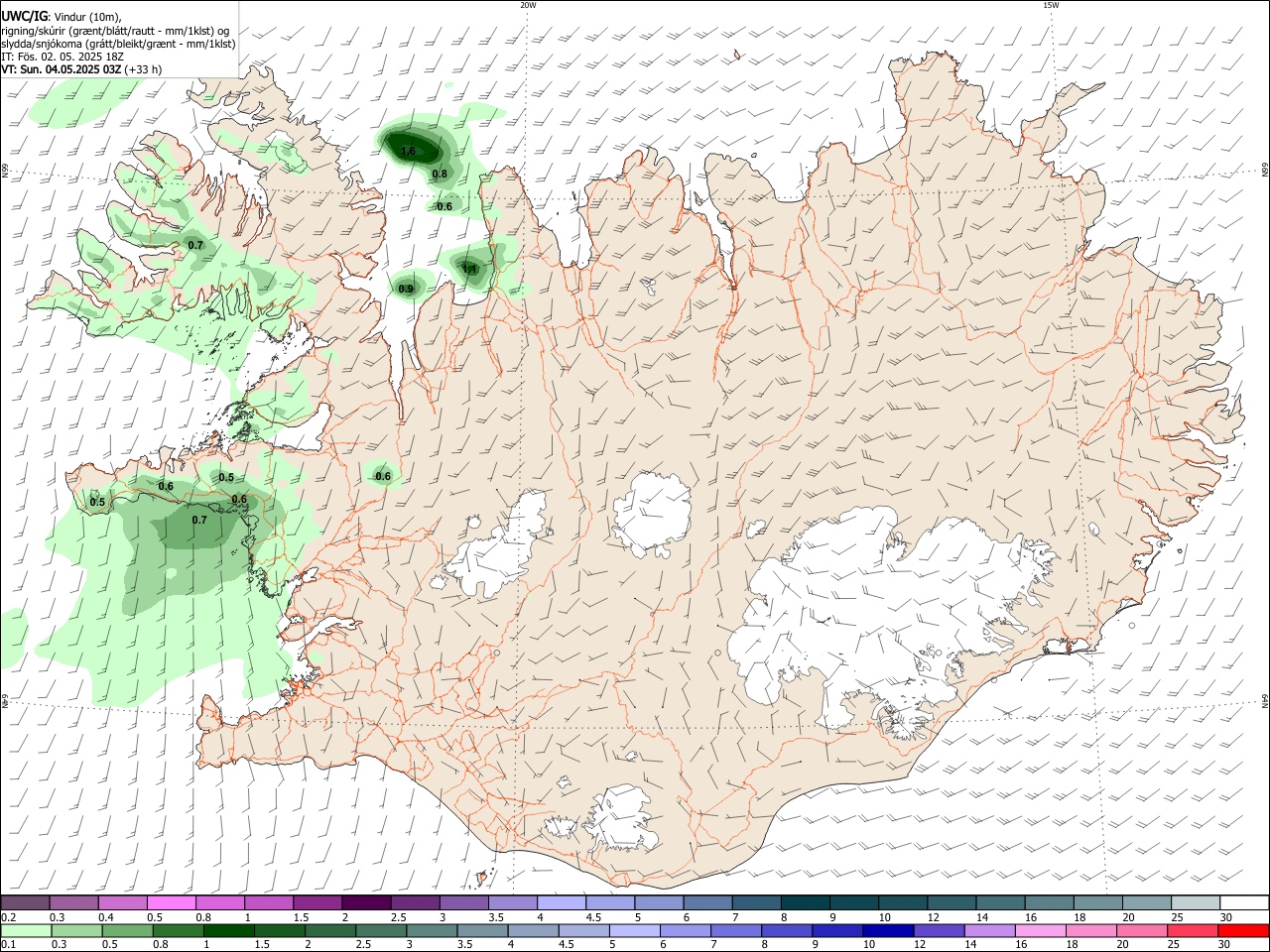Click the darkest green 1–1.5 rain swatch
This screenshot has width=1270, height=952.
tap(228, 930)
